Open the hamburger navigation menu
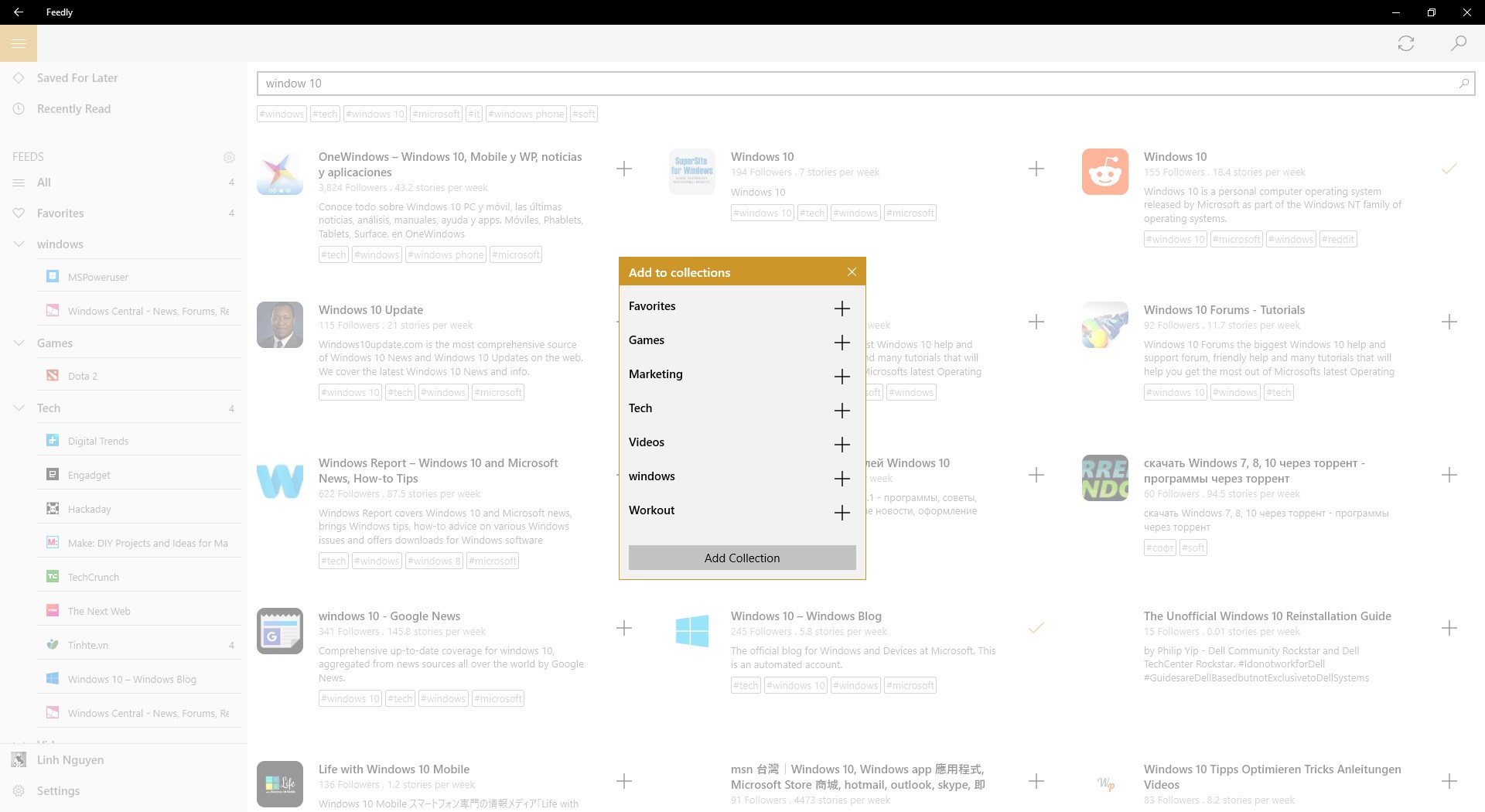 pyautogui.click(x=19, y=43)
